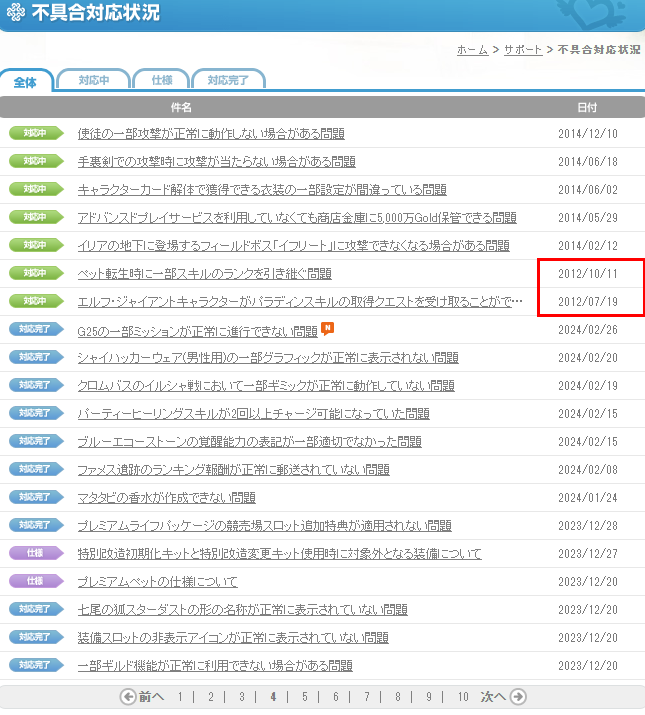This screenshot has height=715, width=645.
Task: Click date 2014/12/10
Action: coord(588,133)
